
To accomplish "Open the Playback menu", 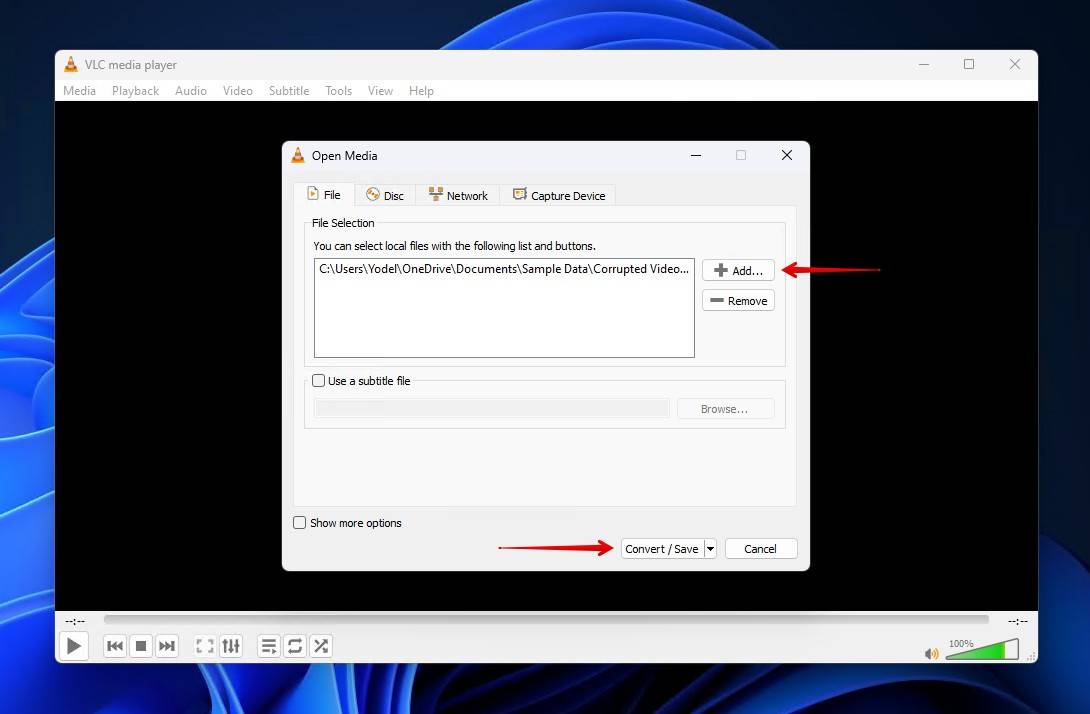I will [136, 90].
